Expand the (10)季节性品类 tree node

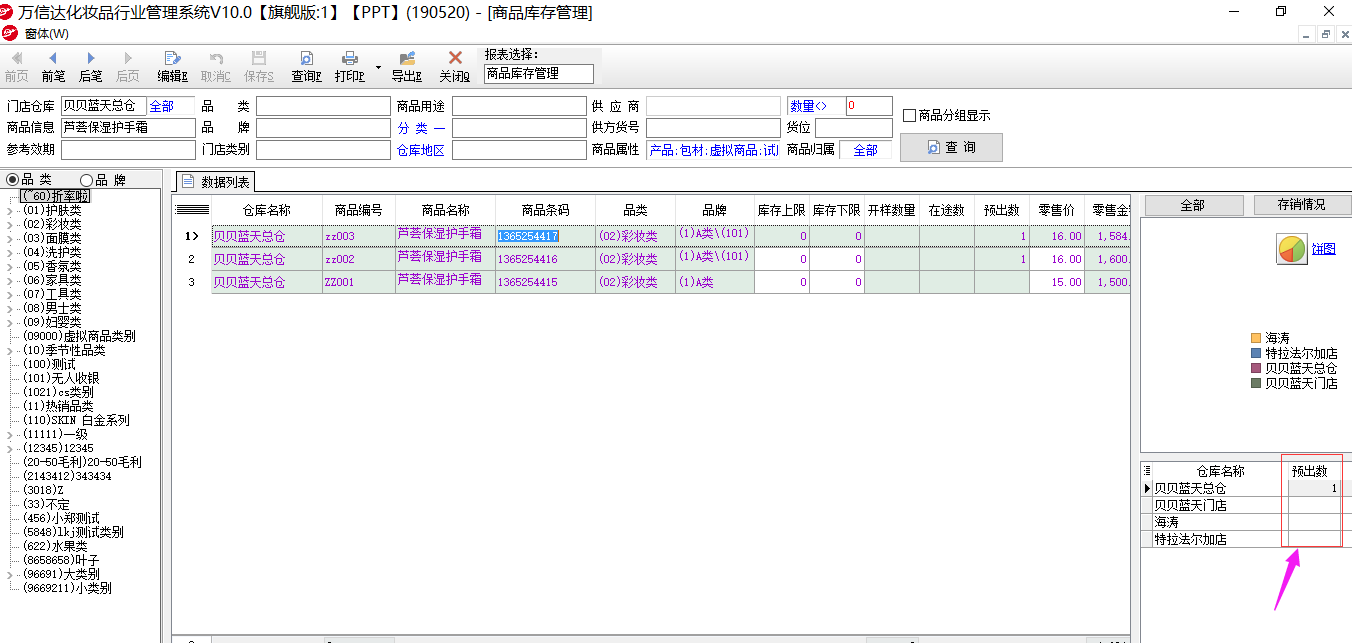[x=11, y=351]
